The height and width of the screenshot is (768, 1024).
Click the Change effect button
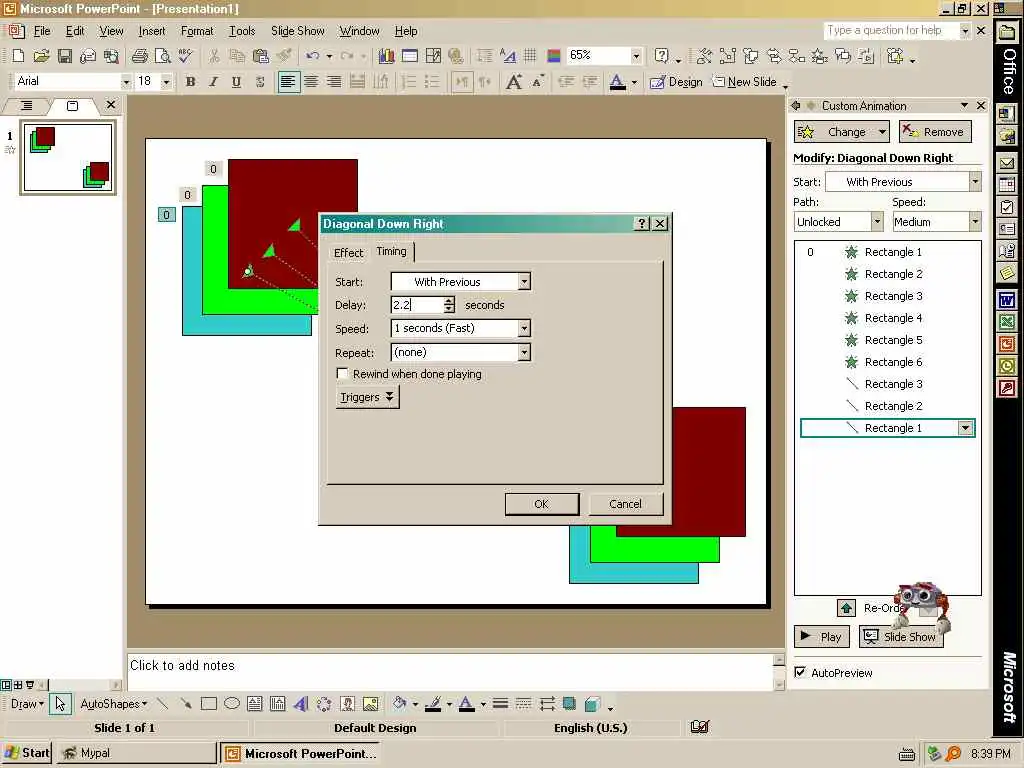pos(841,131)
